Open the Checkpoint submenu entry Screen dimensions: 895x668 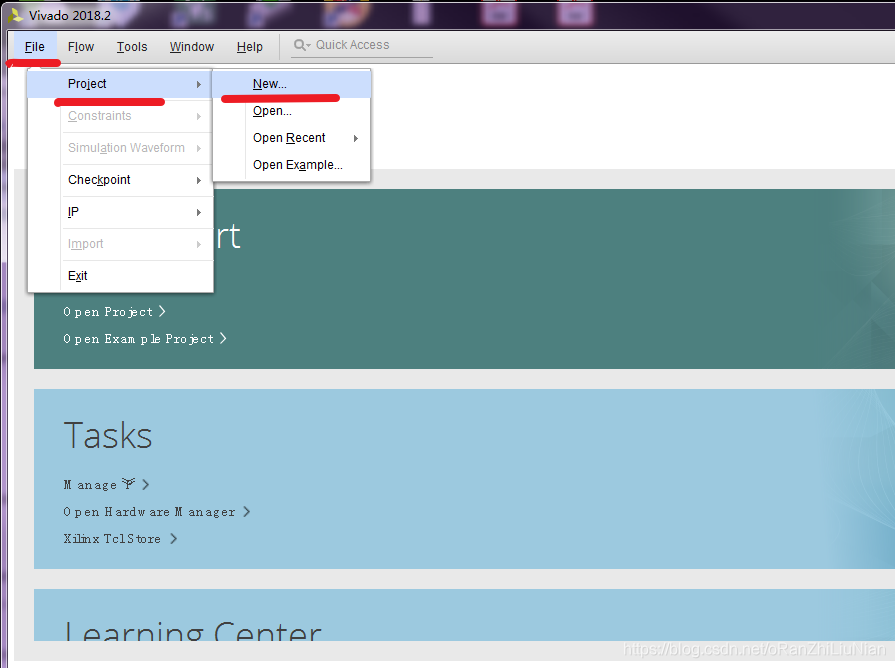120,180
